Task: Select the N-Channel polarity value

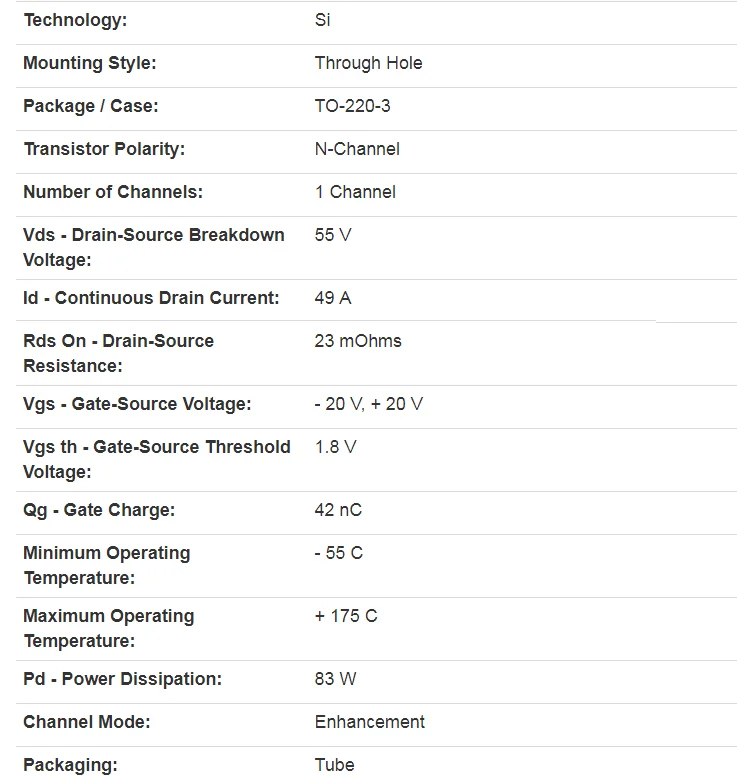Action: coord(357,149)
